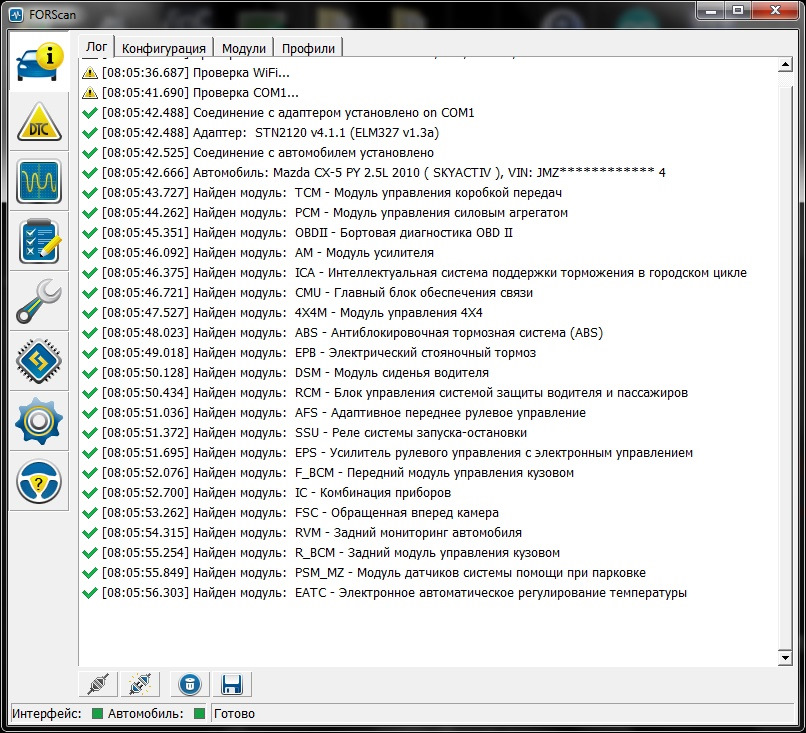The height and width of the screenshot is (733, 806).
Task: Minimize the FORScan window
Action: coord(711,11)
